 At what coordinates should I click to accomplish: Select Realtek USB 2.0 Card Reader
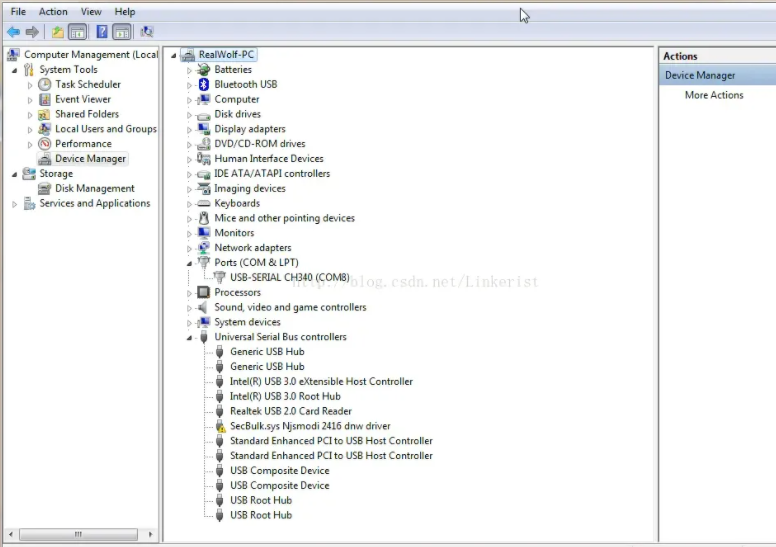[x=291, y=411]
